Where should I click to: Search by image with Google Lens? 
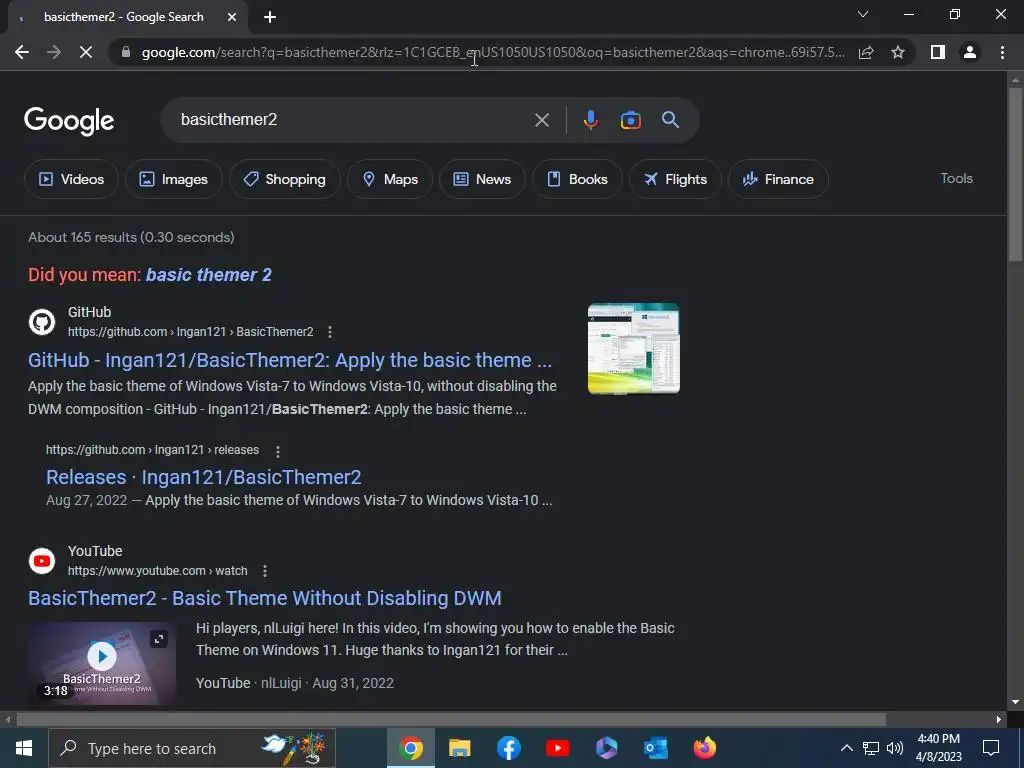(x=630, y=120)
